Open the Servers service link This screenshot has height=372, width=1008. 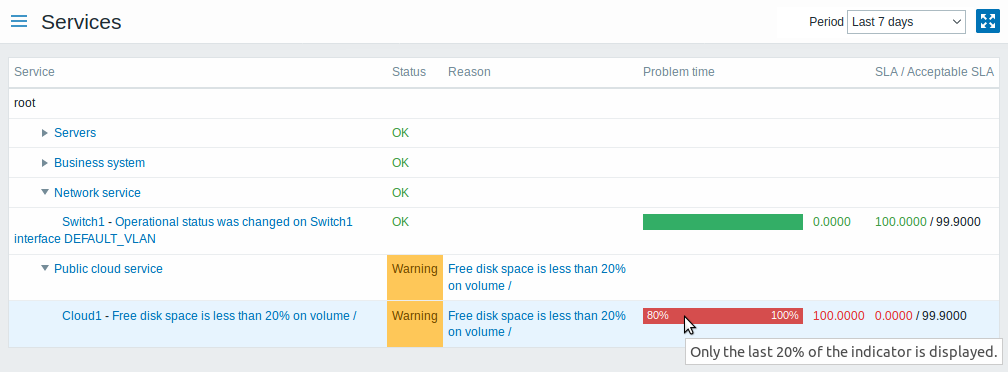coord(75,133)
